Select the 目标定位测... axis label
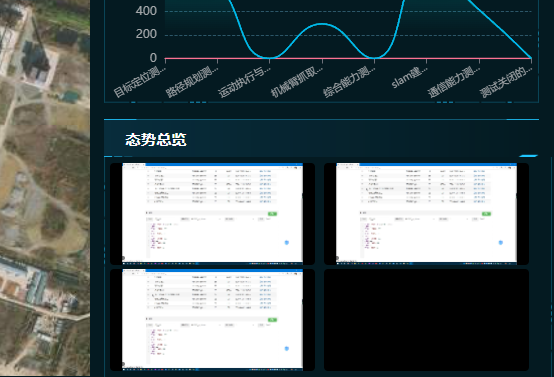The image size is (554, 377). (x=140, y=81)
